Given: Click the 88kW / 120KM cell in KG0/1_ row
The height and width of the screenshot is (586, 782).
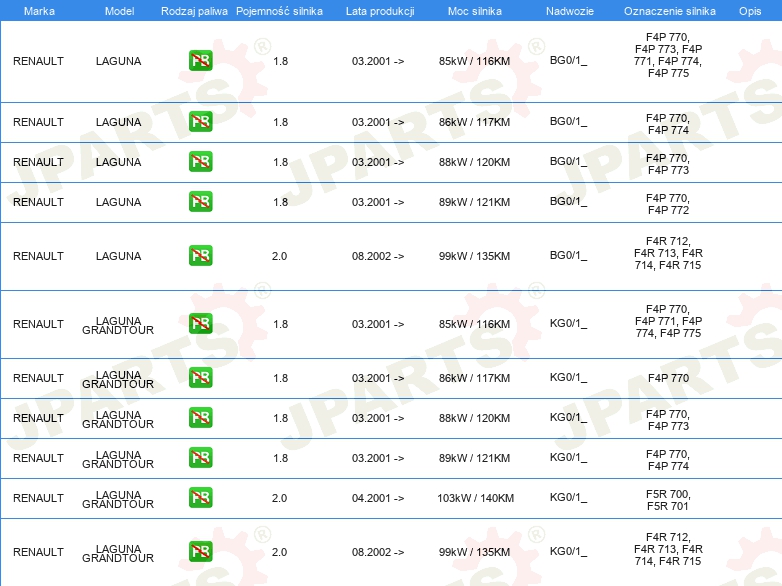Looking at the screenshot, I should 474,418.
